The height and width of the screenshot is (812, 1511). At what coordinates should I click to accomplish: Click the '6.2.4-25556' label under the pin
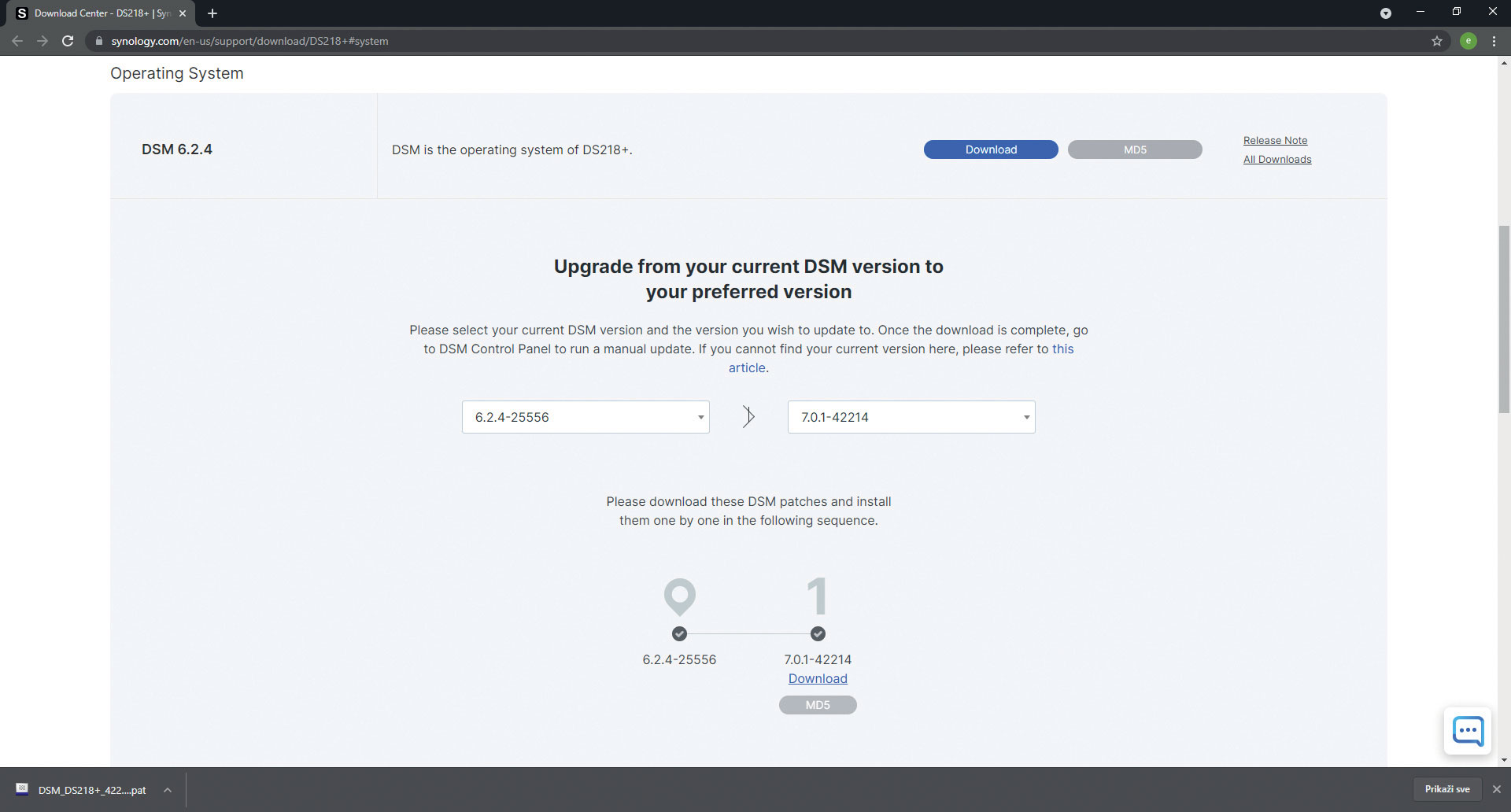coord(679,659)
